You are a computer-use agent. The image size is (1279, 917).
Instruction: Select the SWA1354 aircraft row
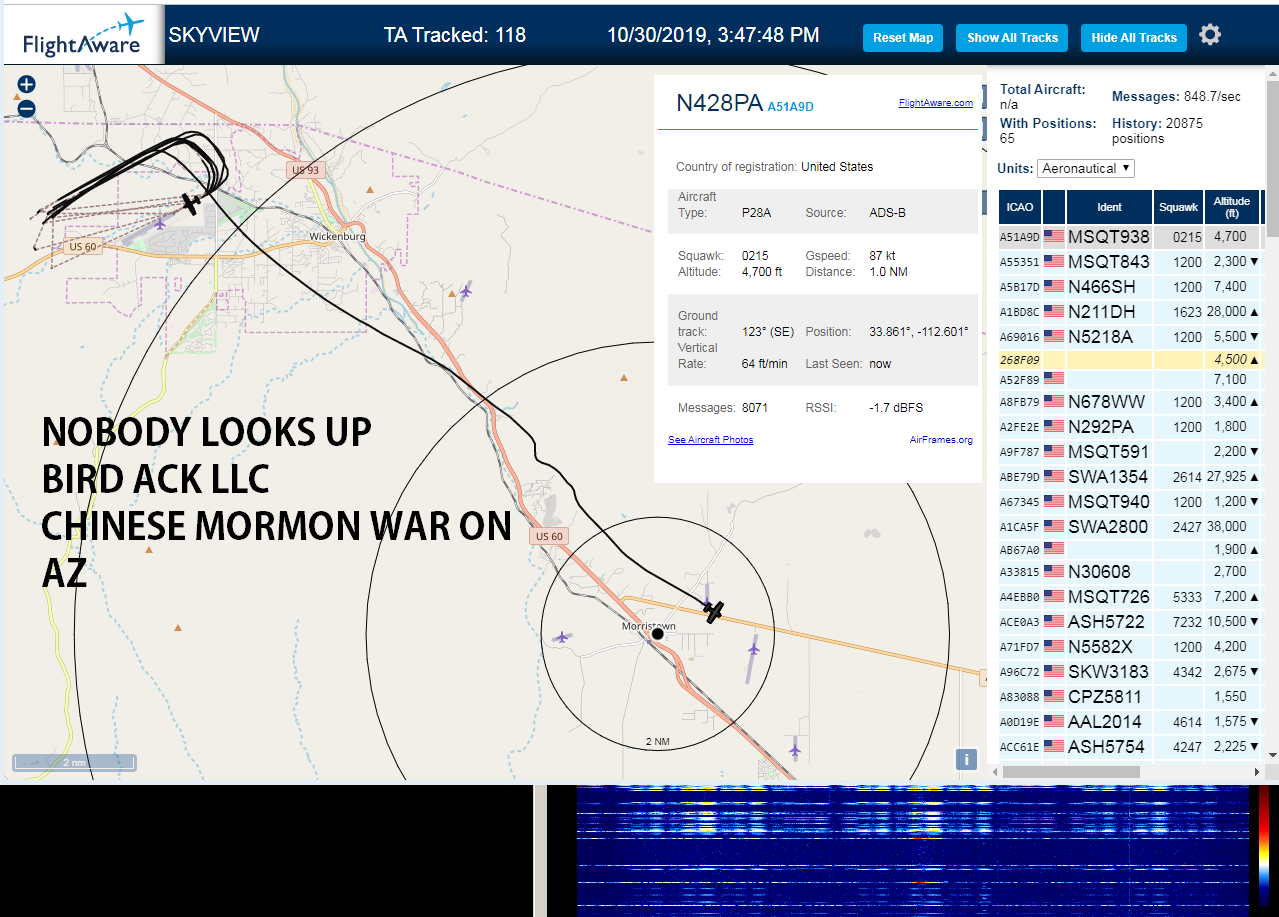(x=1129, y=477)
